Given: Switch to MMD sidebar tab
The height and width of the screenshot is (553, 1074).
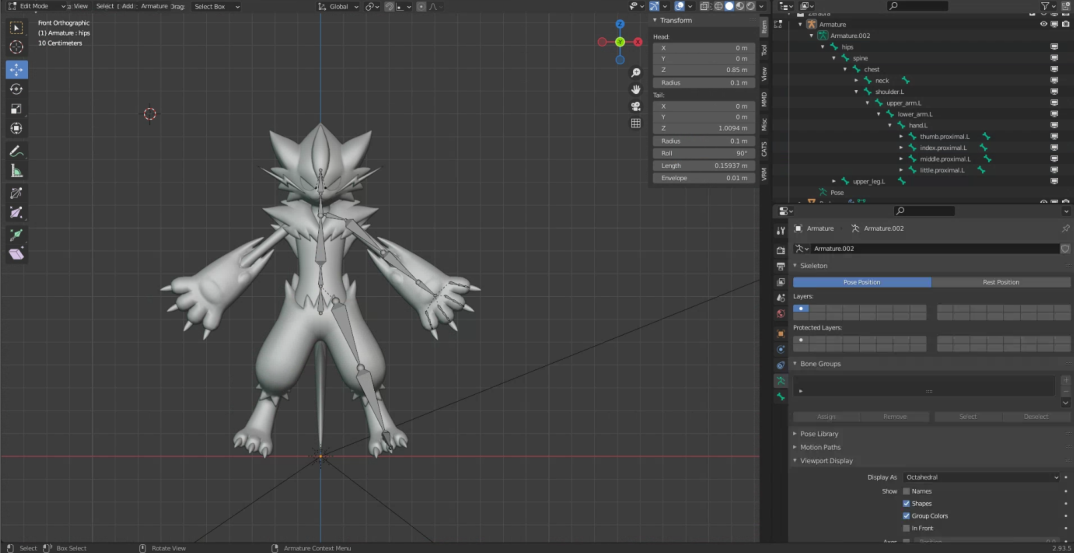Looking at the screenshot, I should click(764, 99).
